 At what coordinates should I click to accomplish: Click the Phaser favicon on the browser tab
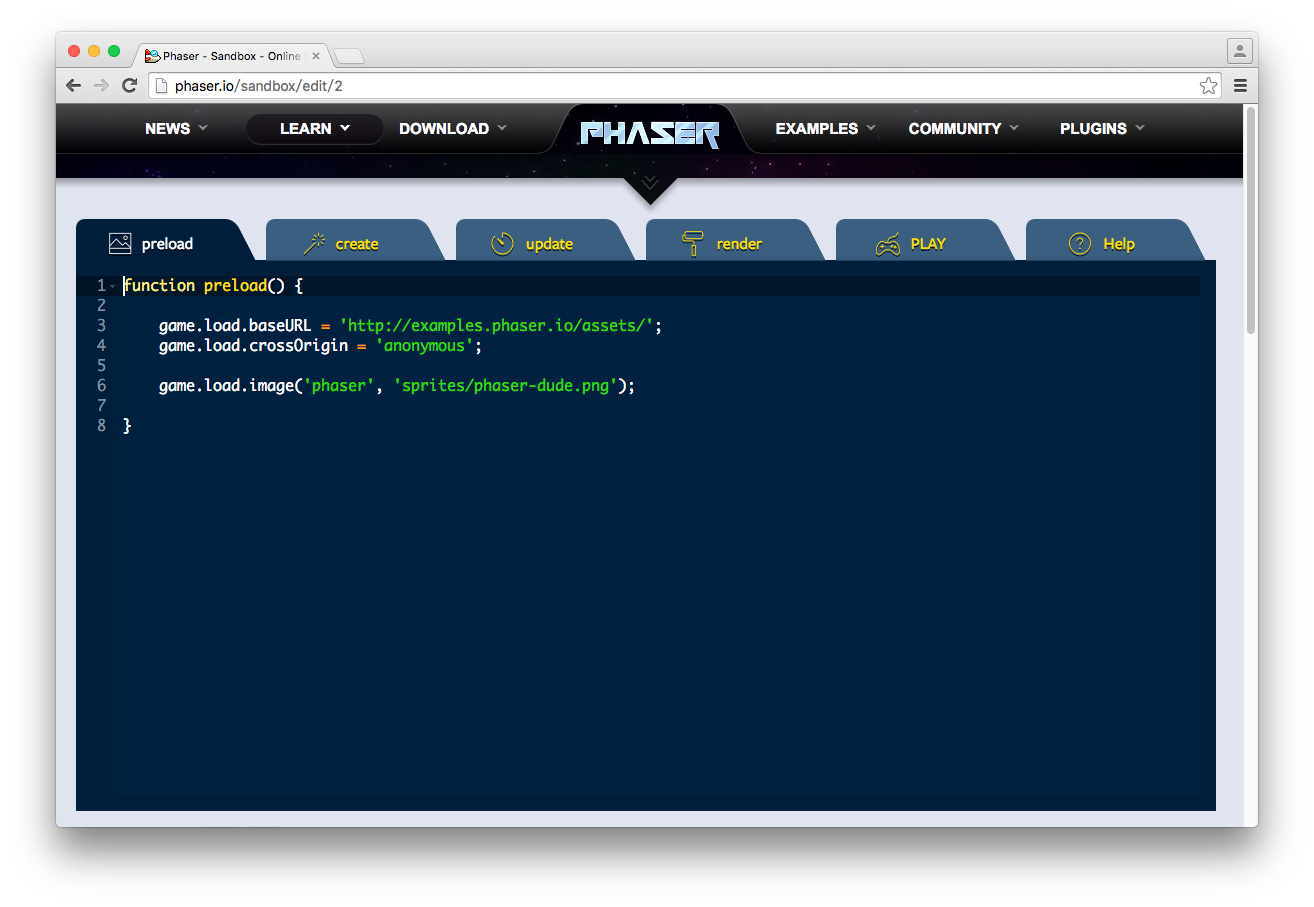(152, 56)
